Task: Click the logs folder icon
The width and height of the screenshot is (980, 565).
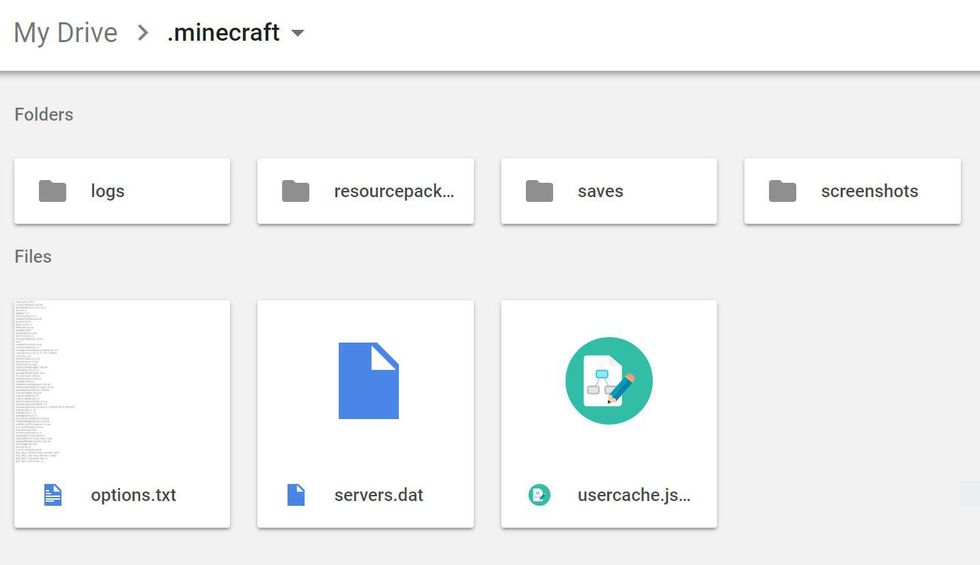Action: click(52, 191)
